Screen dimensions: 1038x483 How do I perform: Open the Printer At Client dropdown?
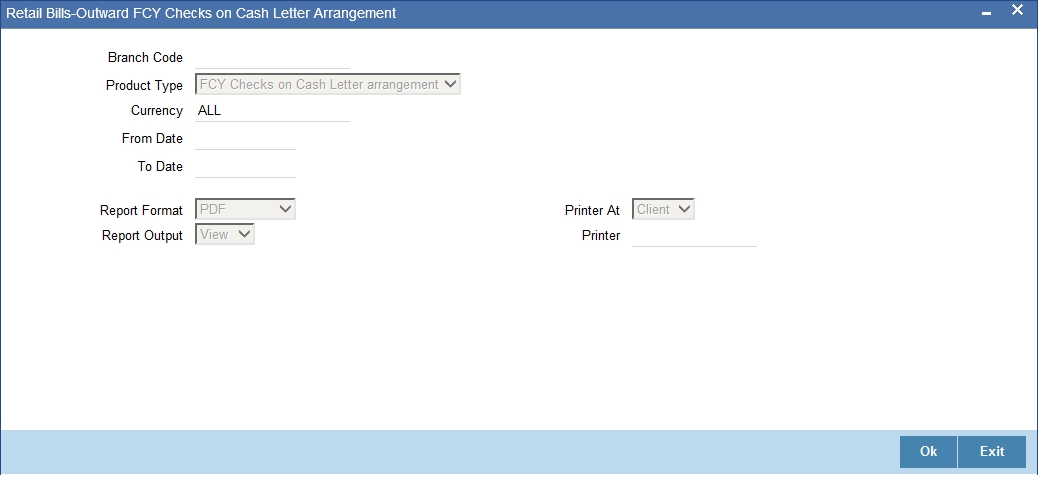(x=663, y=209)
